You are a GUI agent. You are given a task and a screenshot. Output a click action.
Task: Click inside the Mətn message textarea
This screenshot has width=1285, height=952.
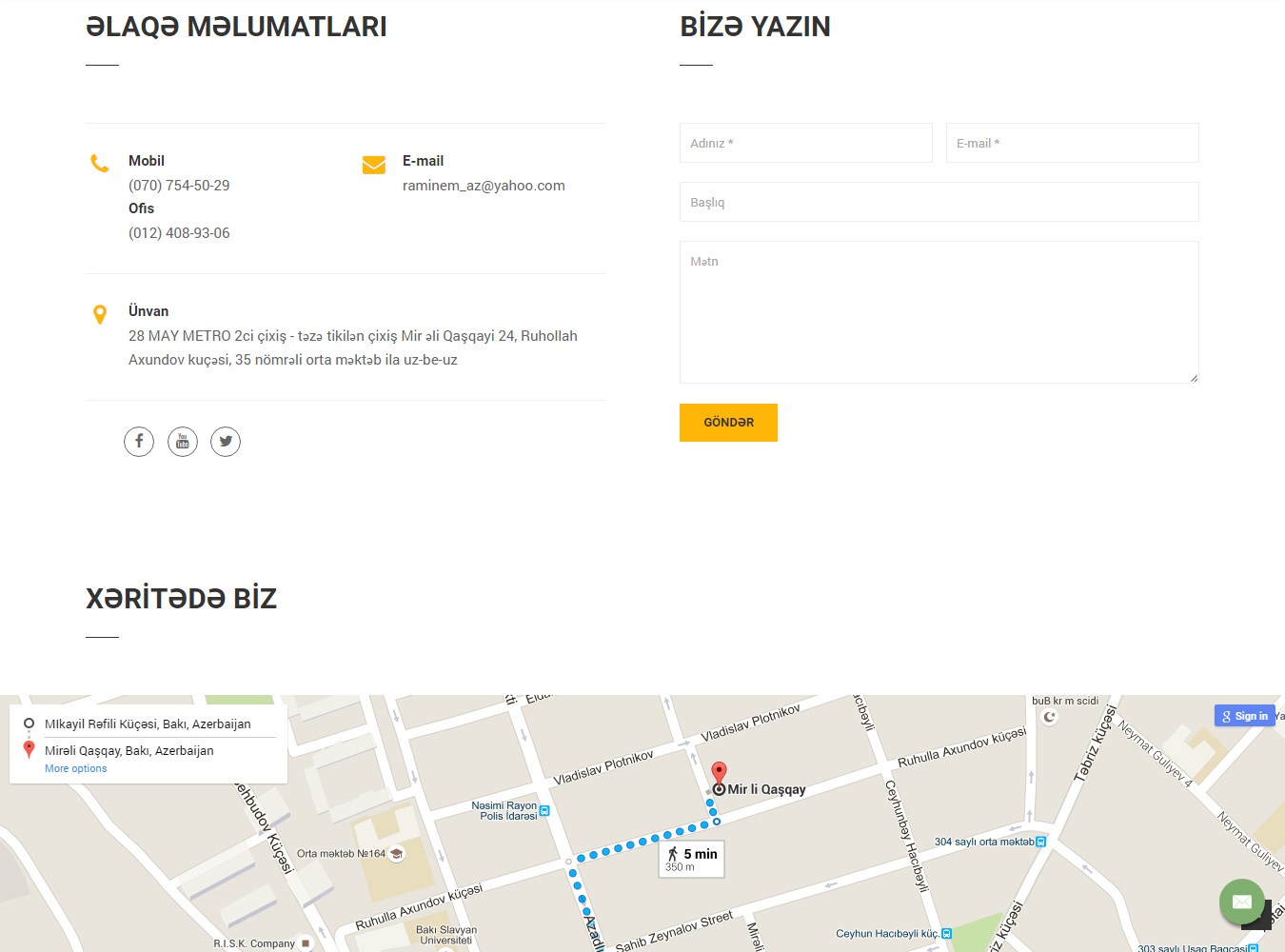click(939, 312)
